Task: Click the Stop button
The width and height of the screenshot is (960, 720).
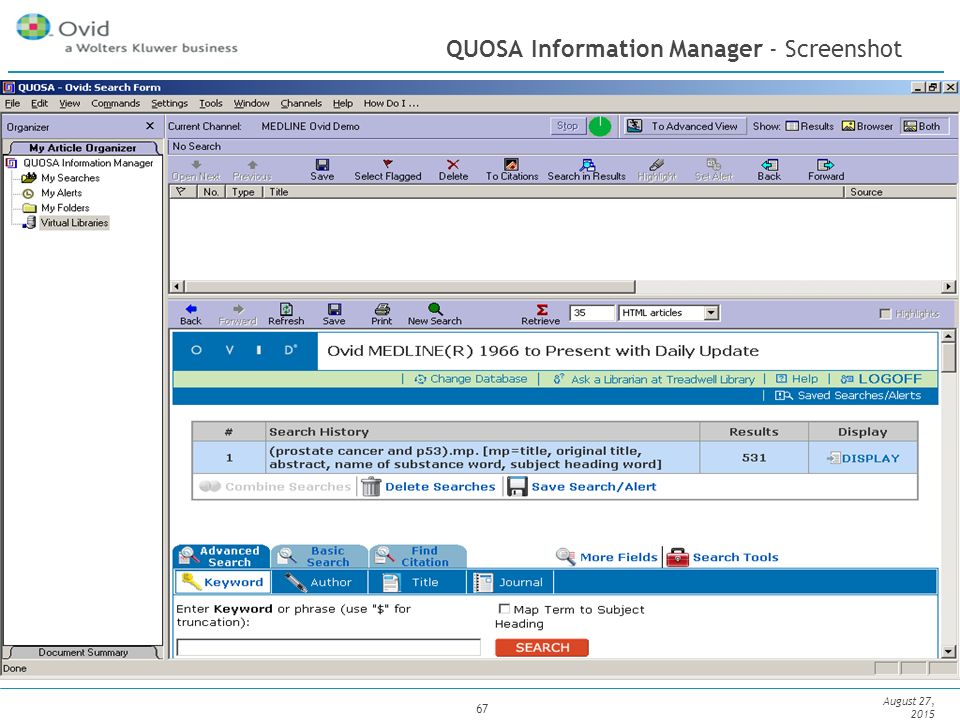Action: pos(568,126)
